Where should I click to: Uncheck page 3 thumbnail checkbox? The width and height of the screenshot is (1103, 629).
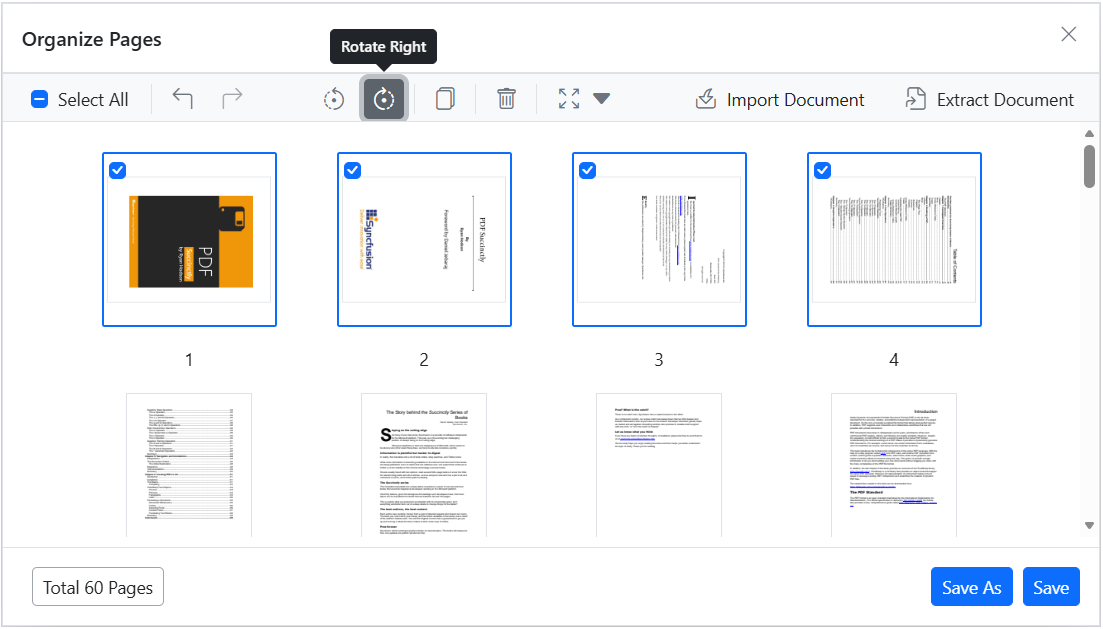coord(587,170)
